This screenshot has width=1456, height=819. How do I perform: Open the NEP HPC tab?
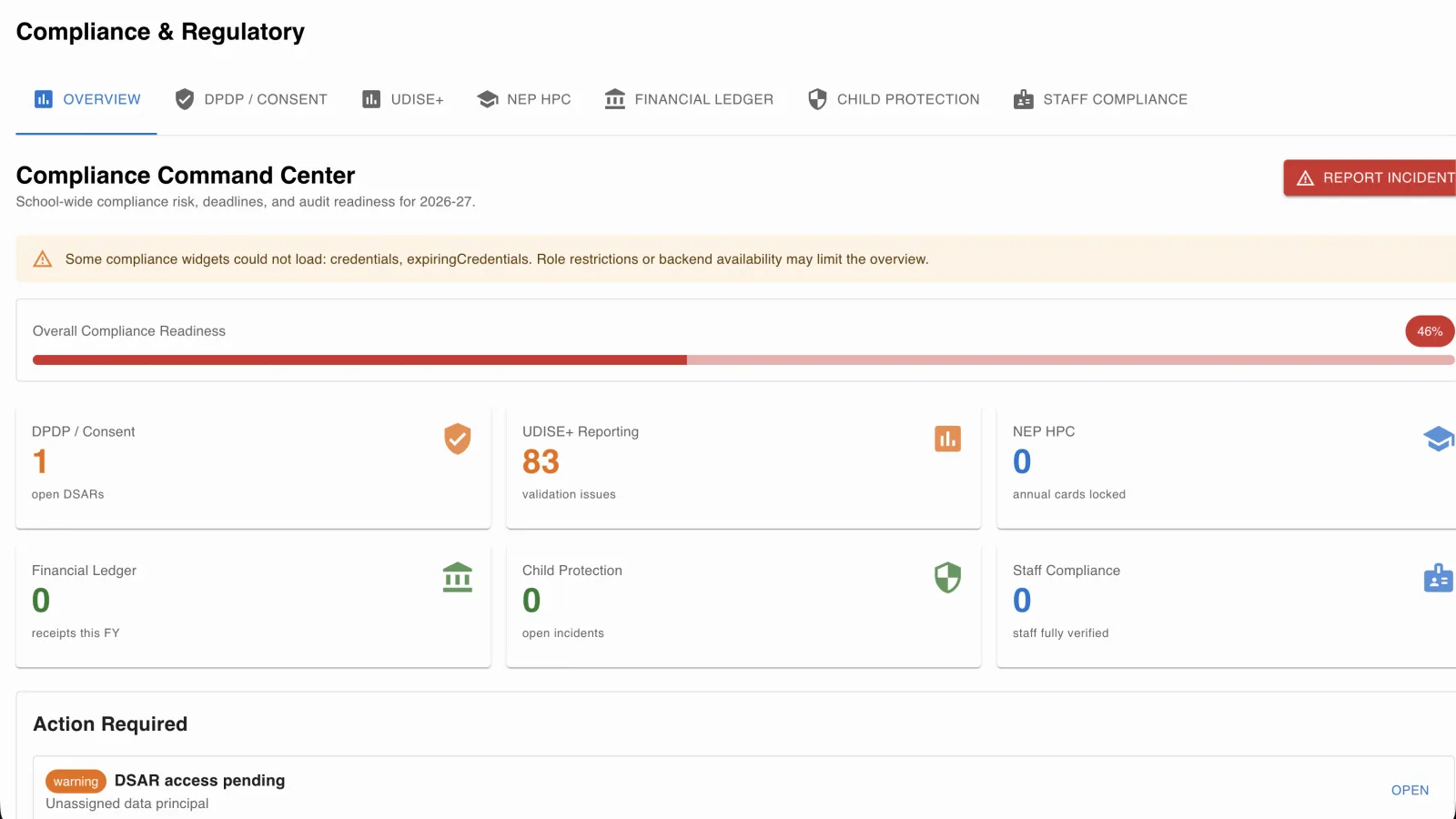click(x=524, y=99)
